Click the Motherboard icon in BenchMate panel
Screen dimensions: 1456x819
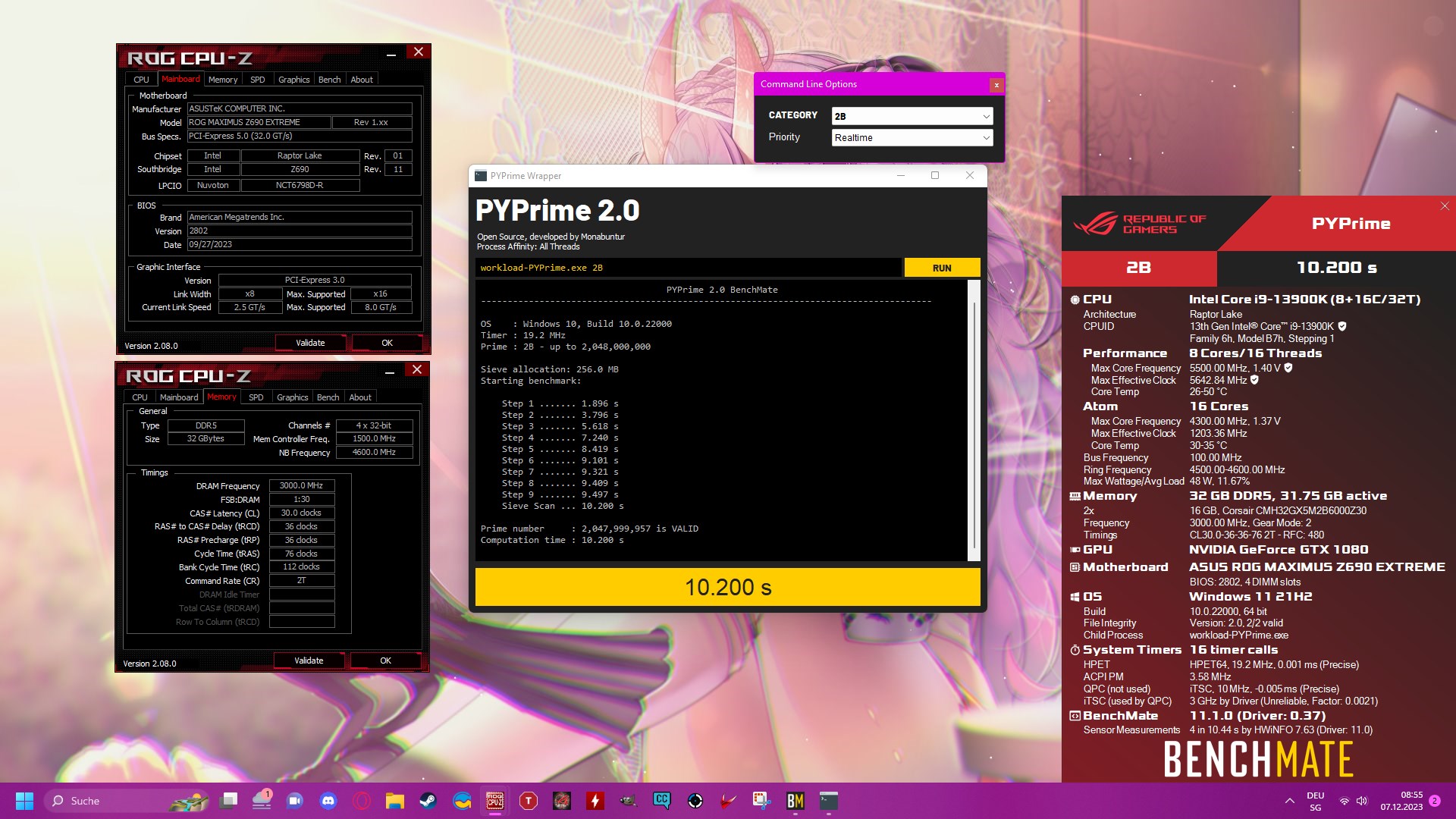1075,567
